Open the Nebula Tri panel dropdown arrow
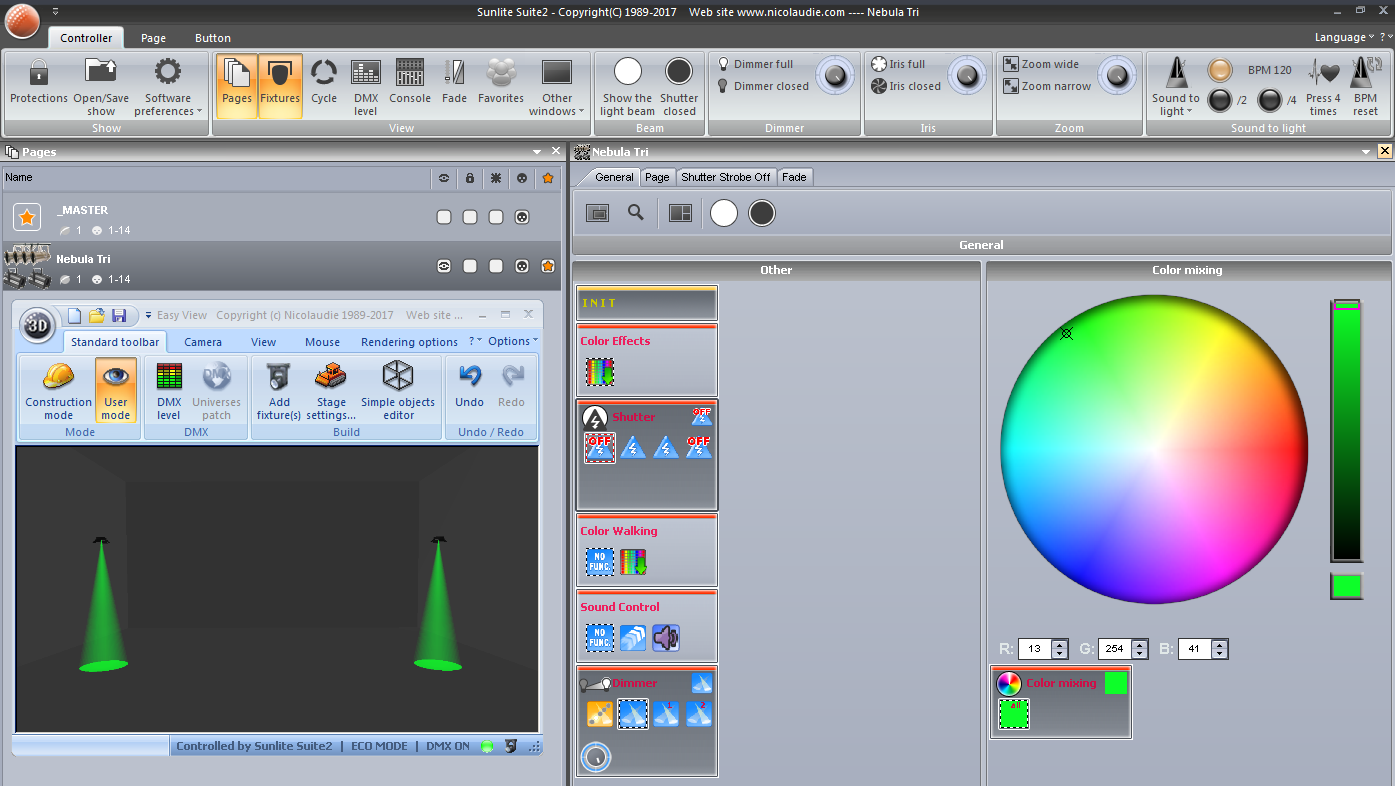The width and height of the screenshot is (1395, 786). coord(1367,151)
